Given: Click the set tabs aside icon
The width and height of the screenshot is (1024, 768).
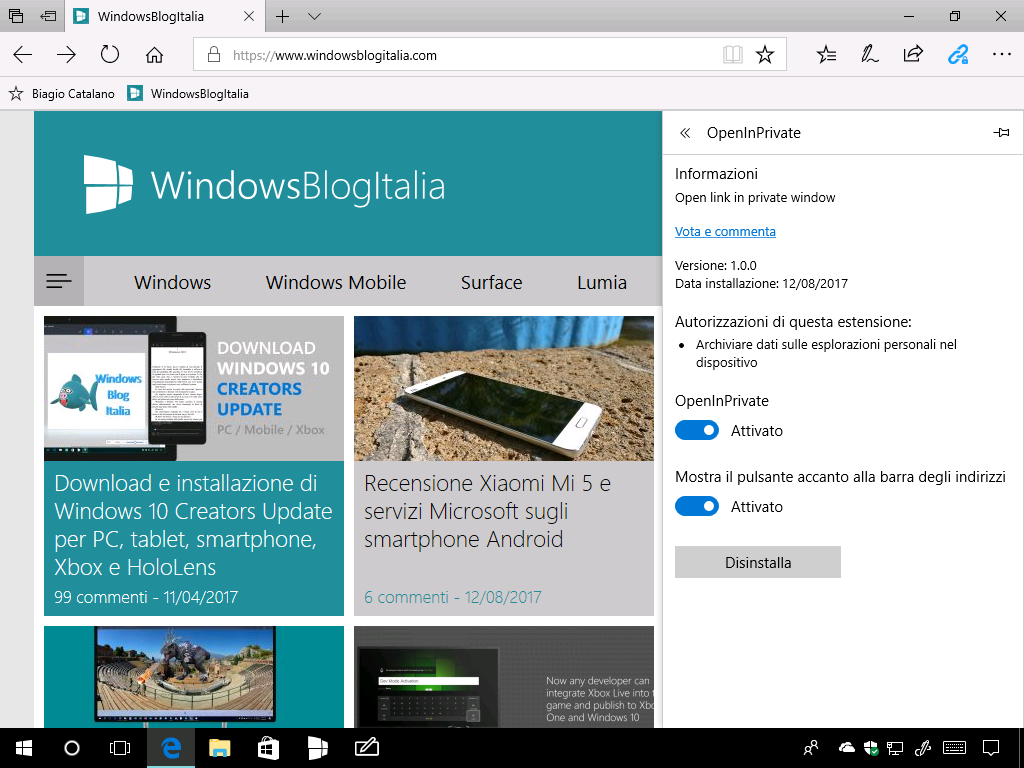Looking at the screenshot, I should (48, 16).
